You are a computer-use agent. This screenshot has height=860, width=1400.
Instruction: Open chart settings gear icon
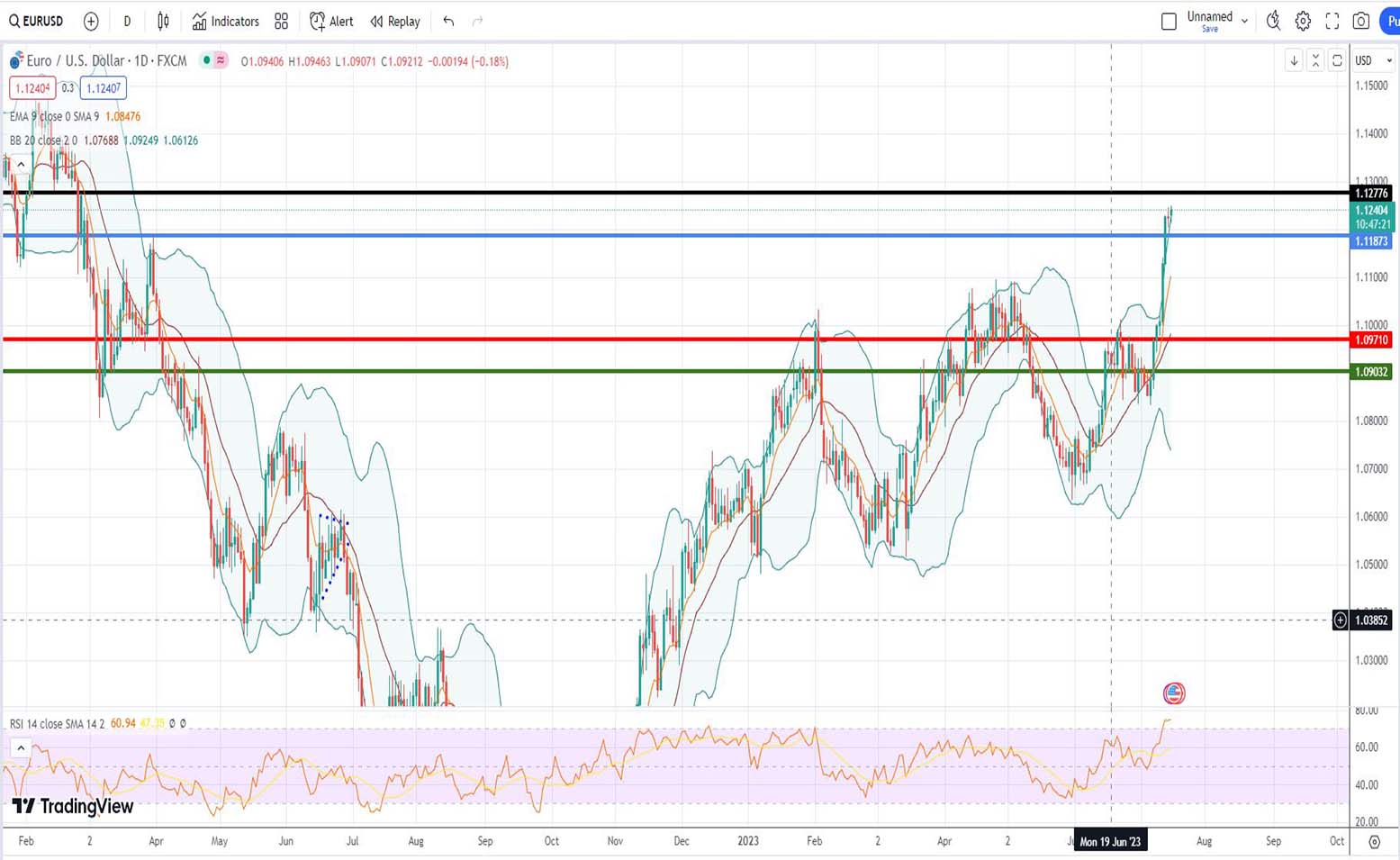pos(1303,22)
